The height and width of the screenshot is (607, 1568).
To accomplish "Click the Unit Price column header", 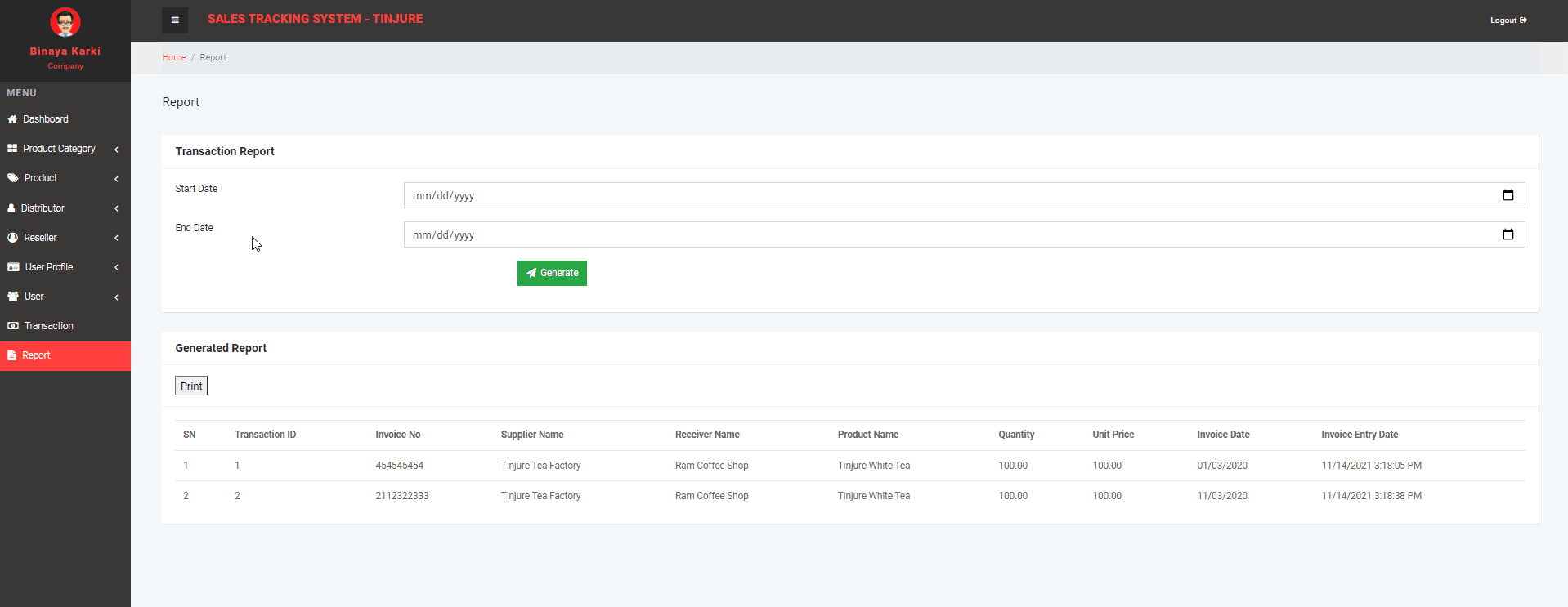I will [x=1113, y=435].
